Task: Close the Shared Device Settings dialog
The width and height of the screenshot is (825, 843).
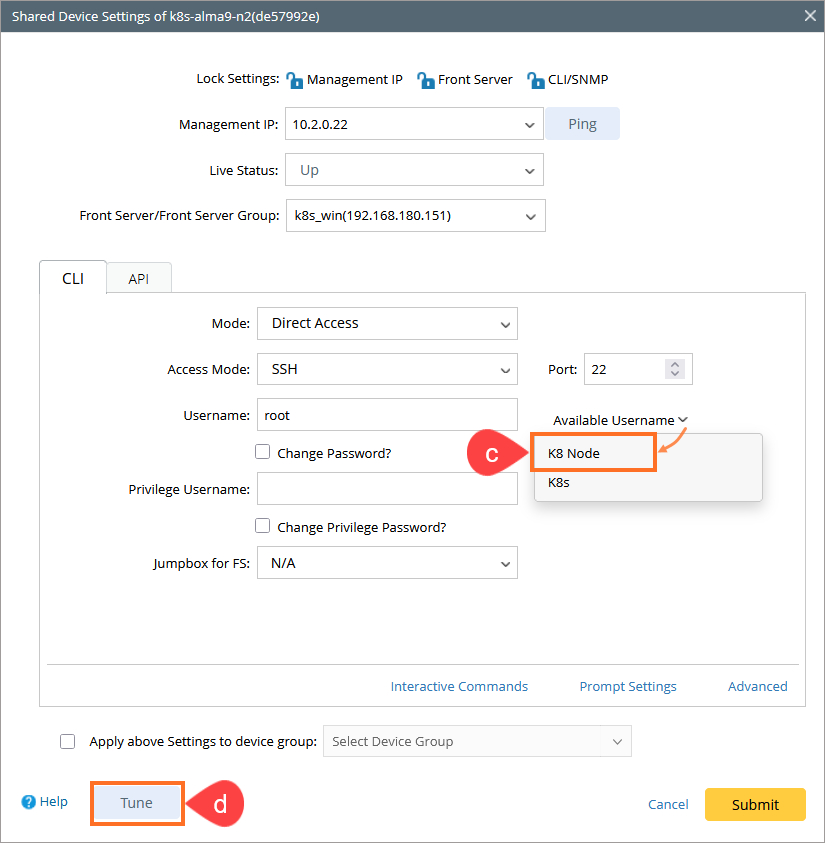Action: pos(810,15)
